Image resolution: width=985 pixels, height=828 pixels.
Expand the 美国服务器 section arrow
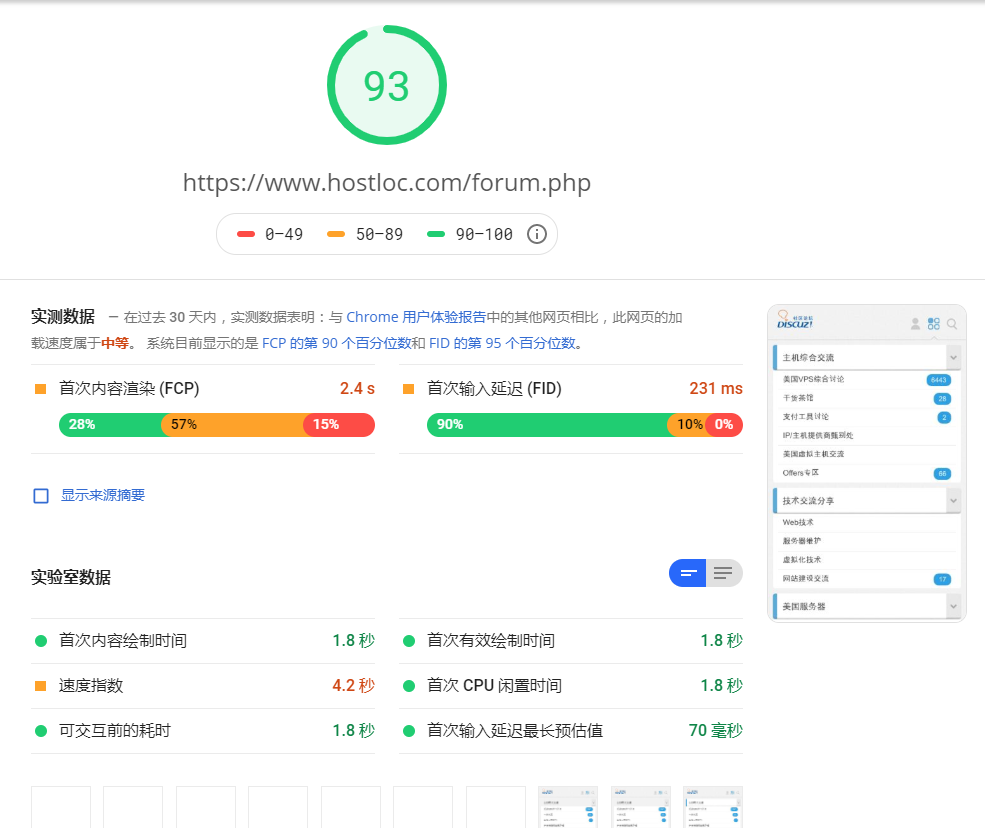[954, 606]
